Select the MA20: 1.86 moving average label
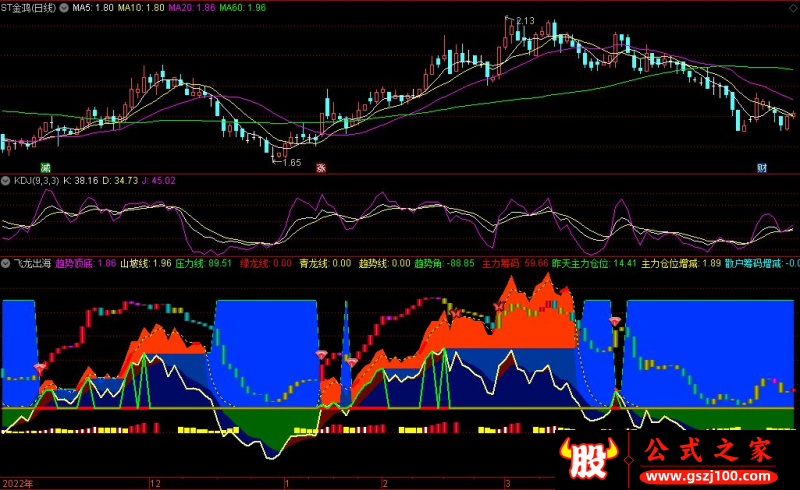 (192, 8)
